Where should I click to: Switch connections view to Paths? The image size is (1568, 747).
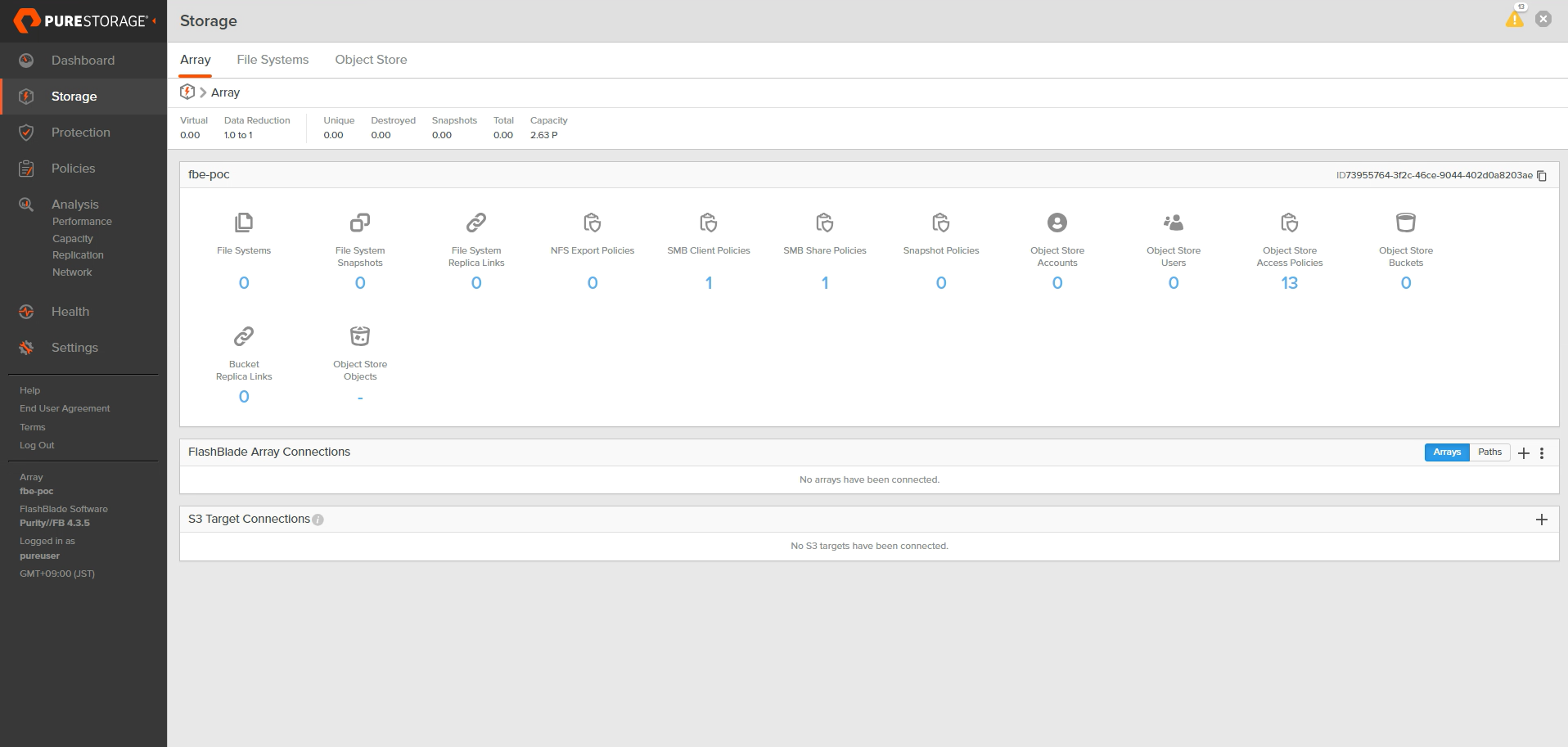(x=1489, y=452)
